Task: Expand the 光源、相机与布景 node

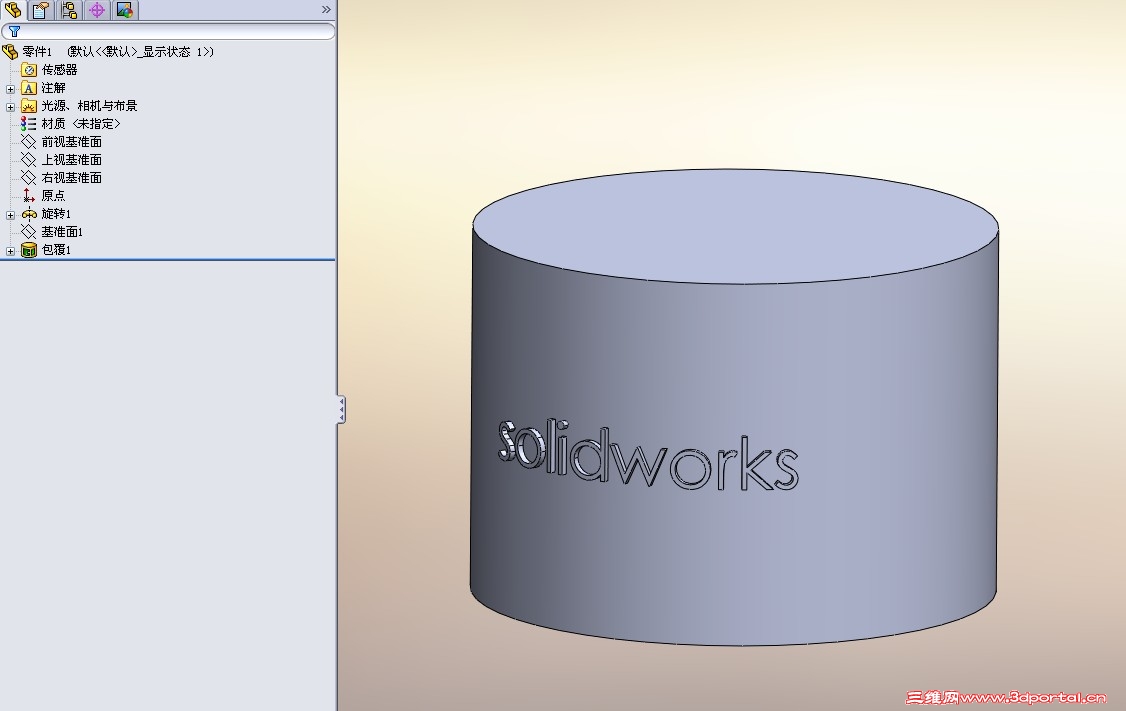Action: pos(10,107)
